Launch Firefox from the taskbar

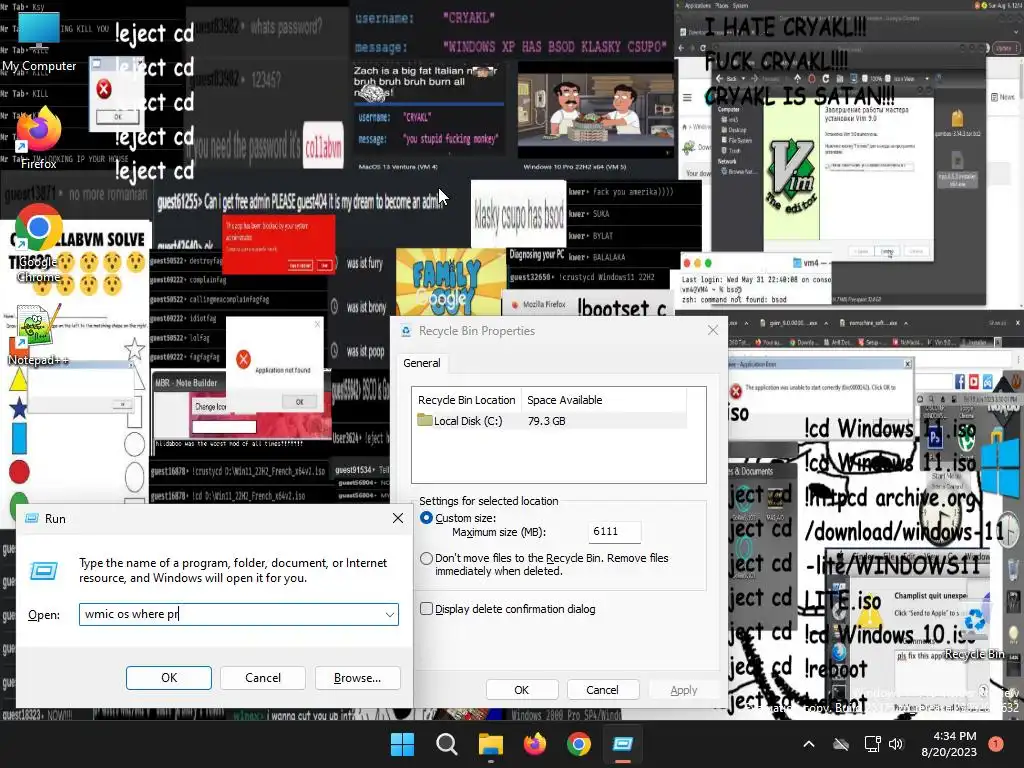tap(535, 744)
